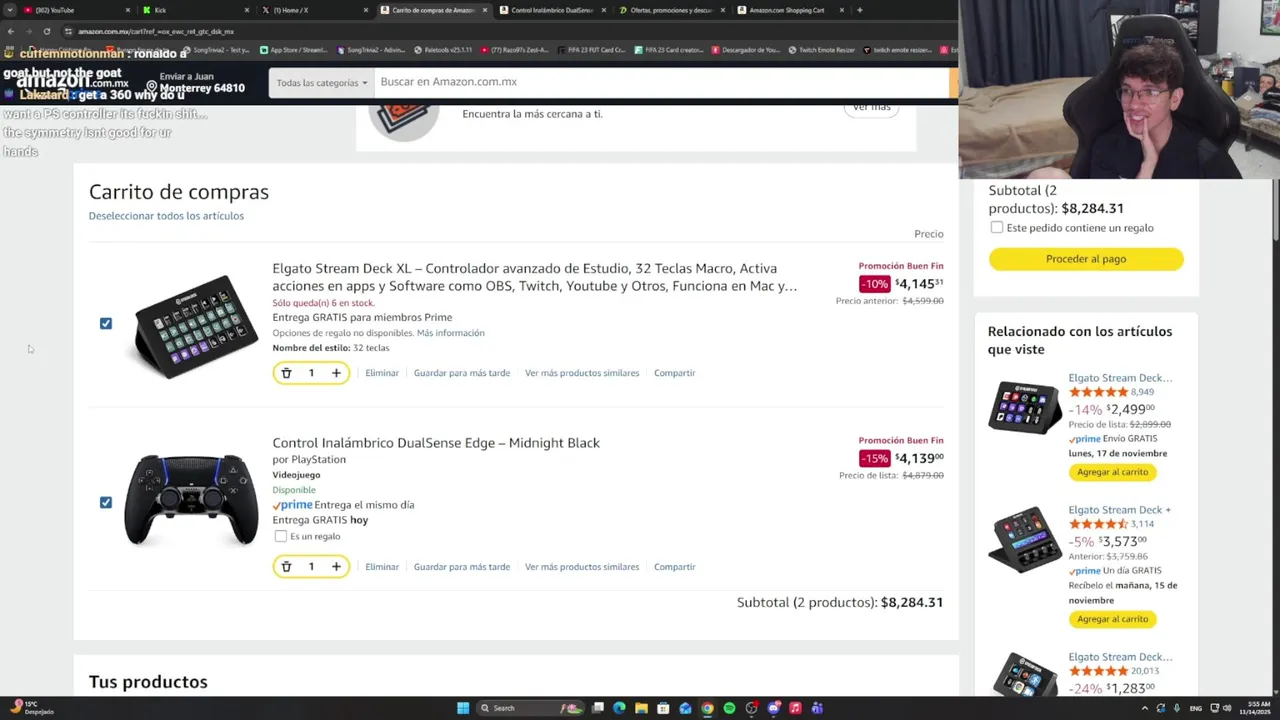Click Eliminar for the DualSense Edge
The height and width of the screenshot is (720, 1280).
point(382,567)
